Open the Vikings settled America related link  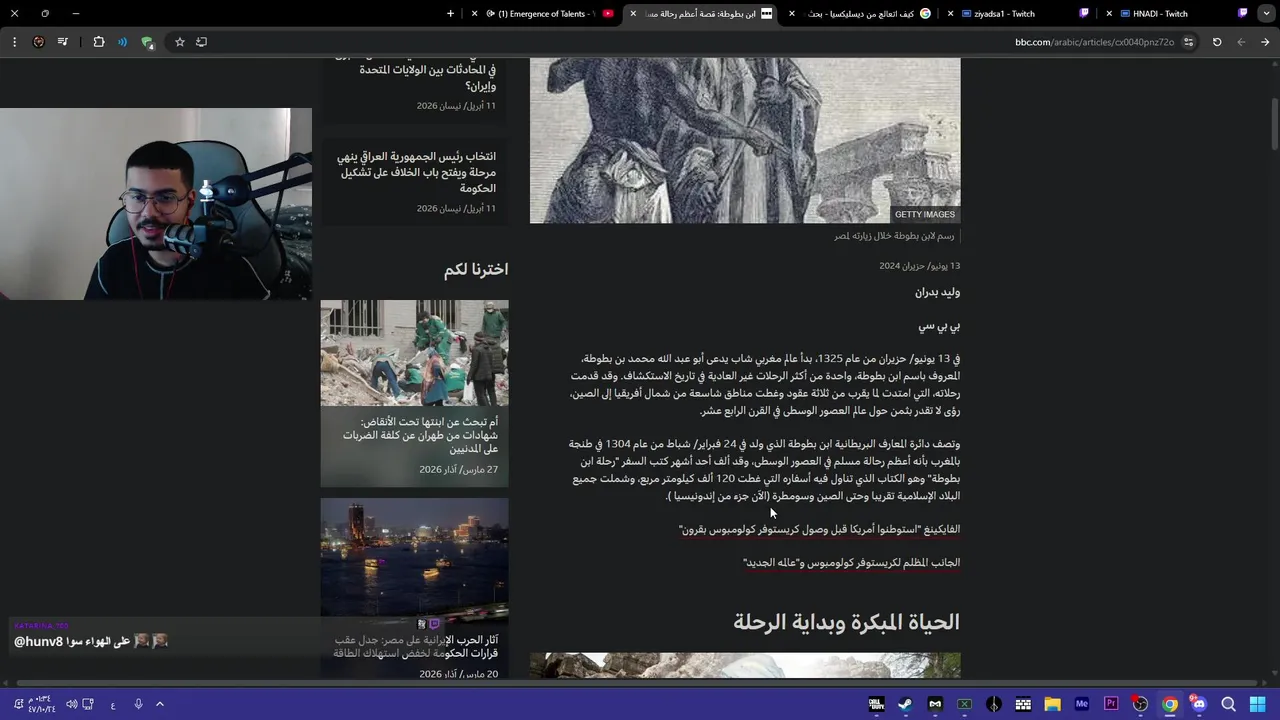[x=819, y=529]
